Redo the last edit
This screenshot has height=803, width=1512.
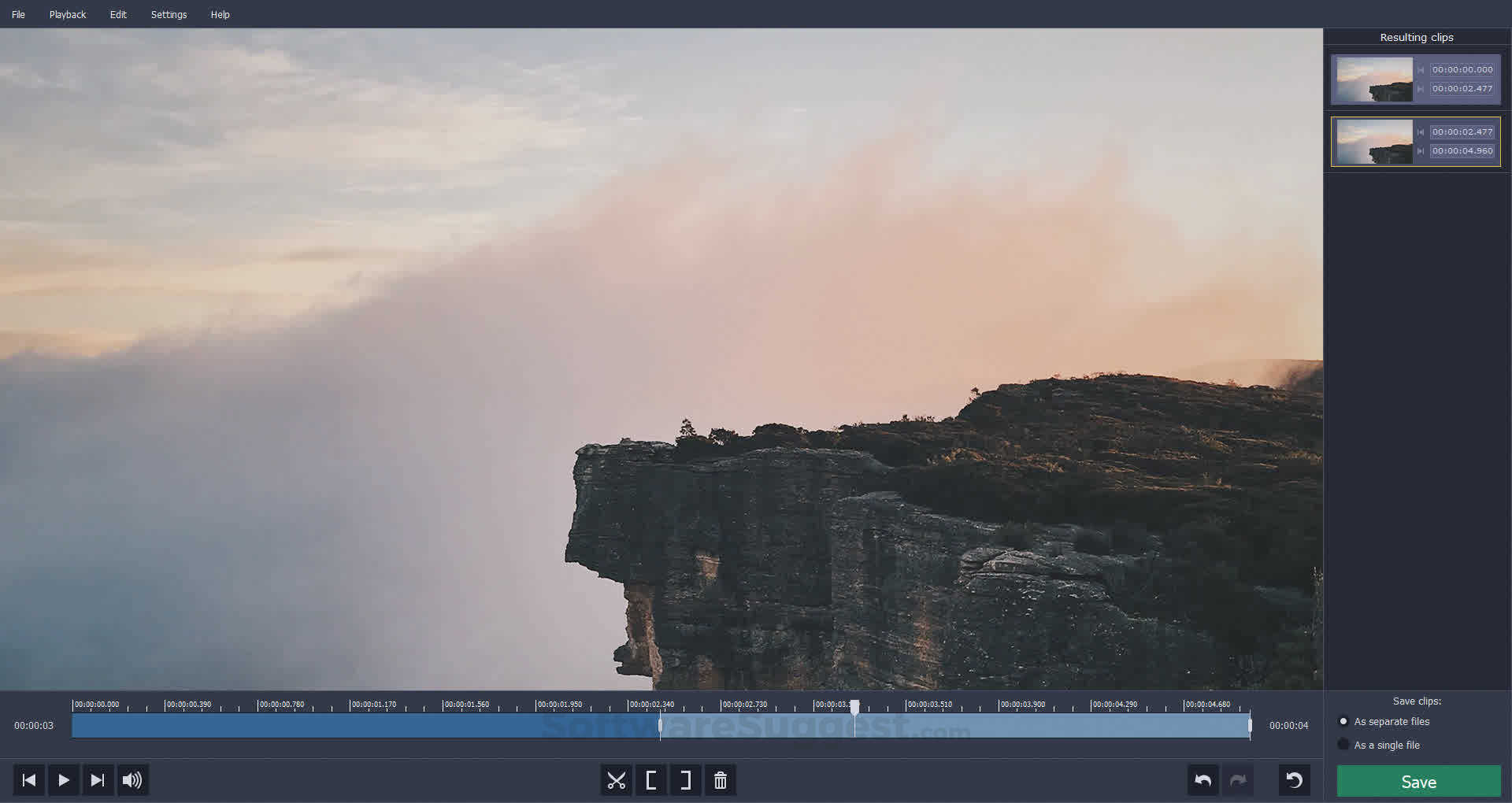(1238, 780)
